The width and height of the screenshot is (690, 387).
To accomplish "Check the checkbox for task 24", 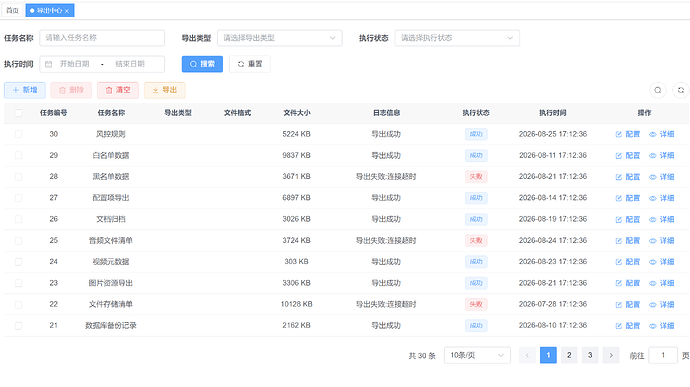I will pyautogui.click(x=18, y=262).
